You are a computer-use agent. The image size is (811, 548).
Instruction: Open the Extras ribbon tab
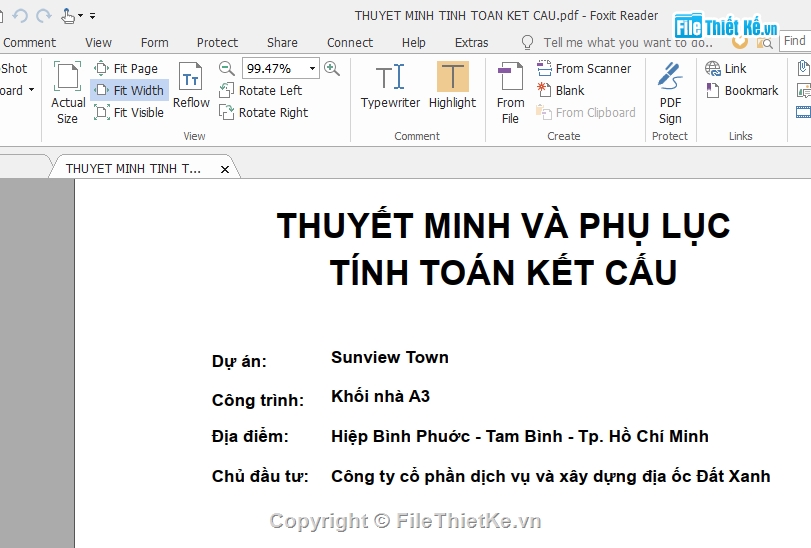(x=471, y=42)
